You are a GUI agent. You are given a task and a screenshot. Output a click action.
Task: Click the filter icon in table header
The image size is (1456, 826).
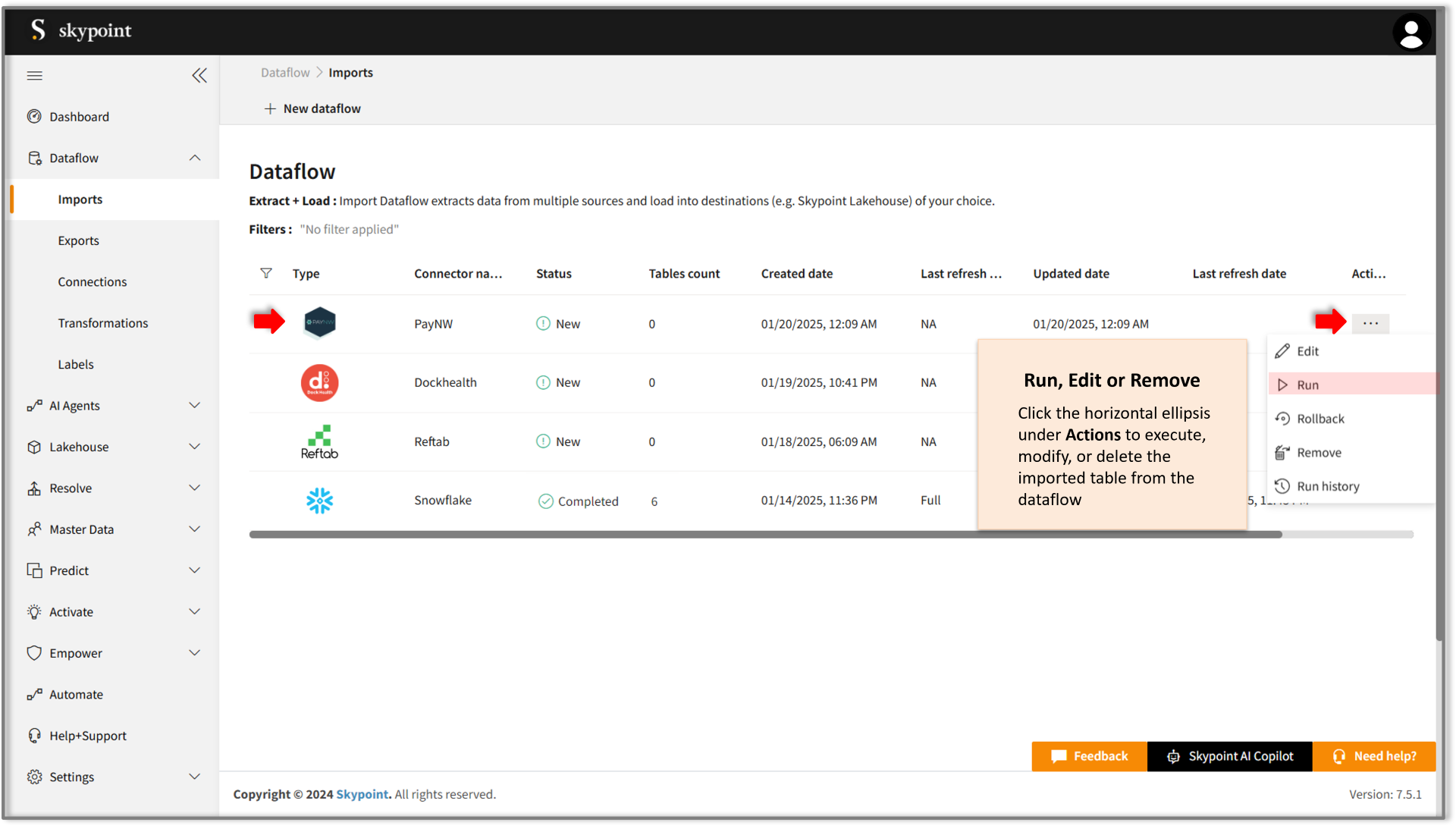coord(265,273)
